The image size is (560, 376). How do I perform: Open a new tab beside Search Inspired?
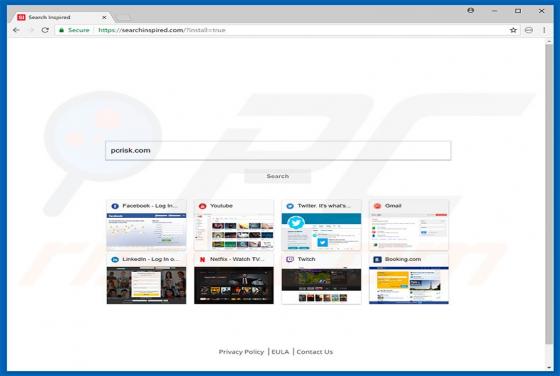[123, 17]
